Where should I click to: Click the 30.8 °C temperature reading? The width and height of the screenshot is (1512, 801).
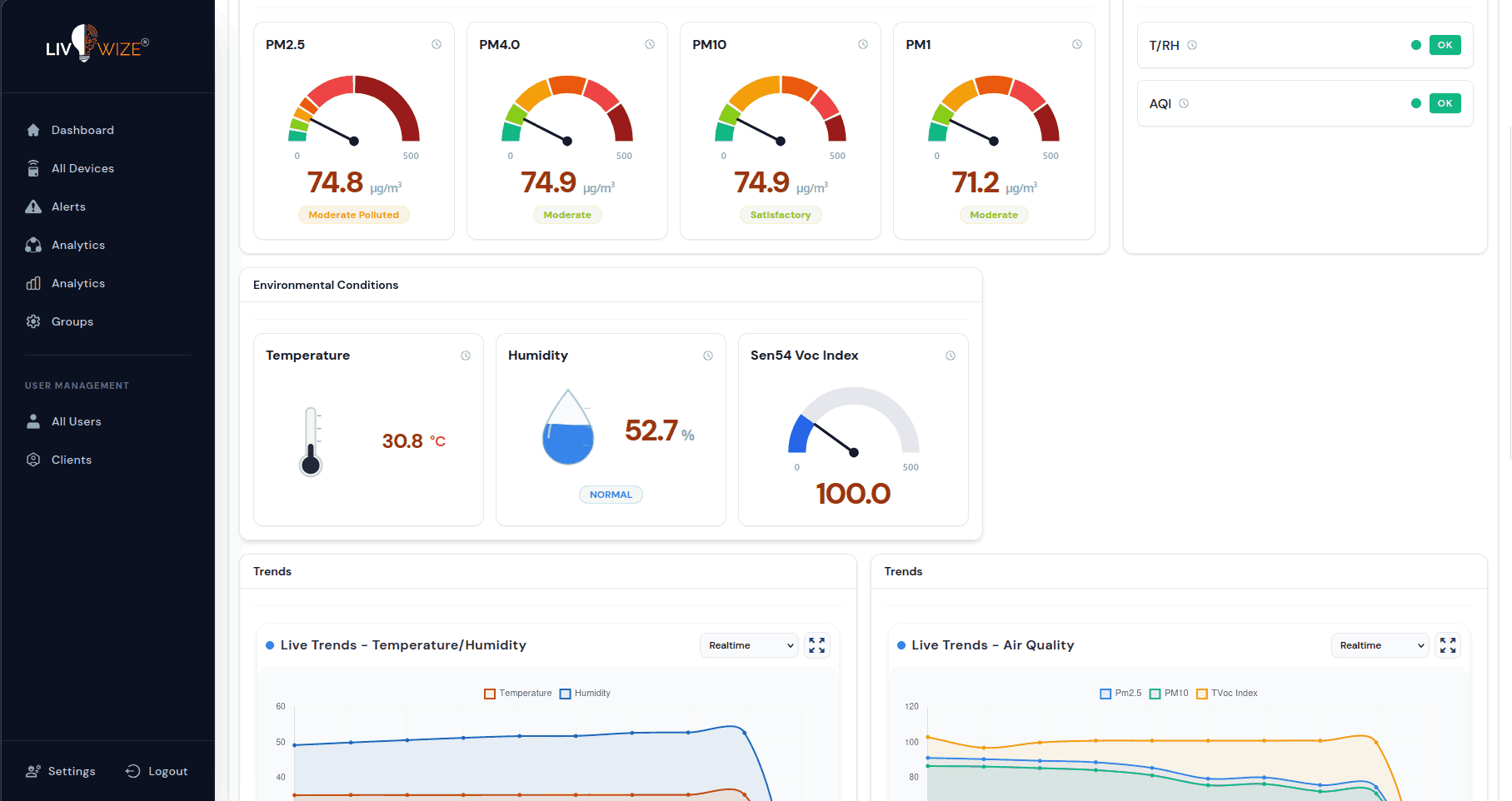click(414, 441)
